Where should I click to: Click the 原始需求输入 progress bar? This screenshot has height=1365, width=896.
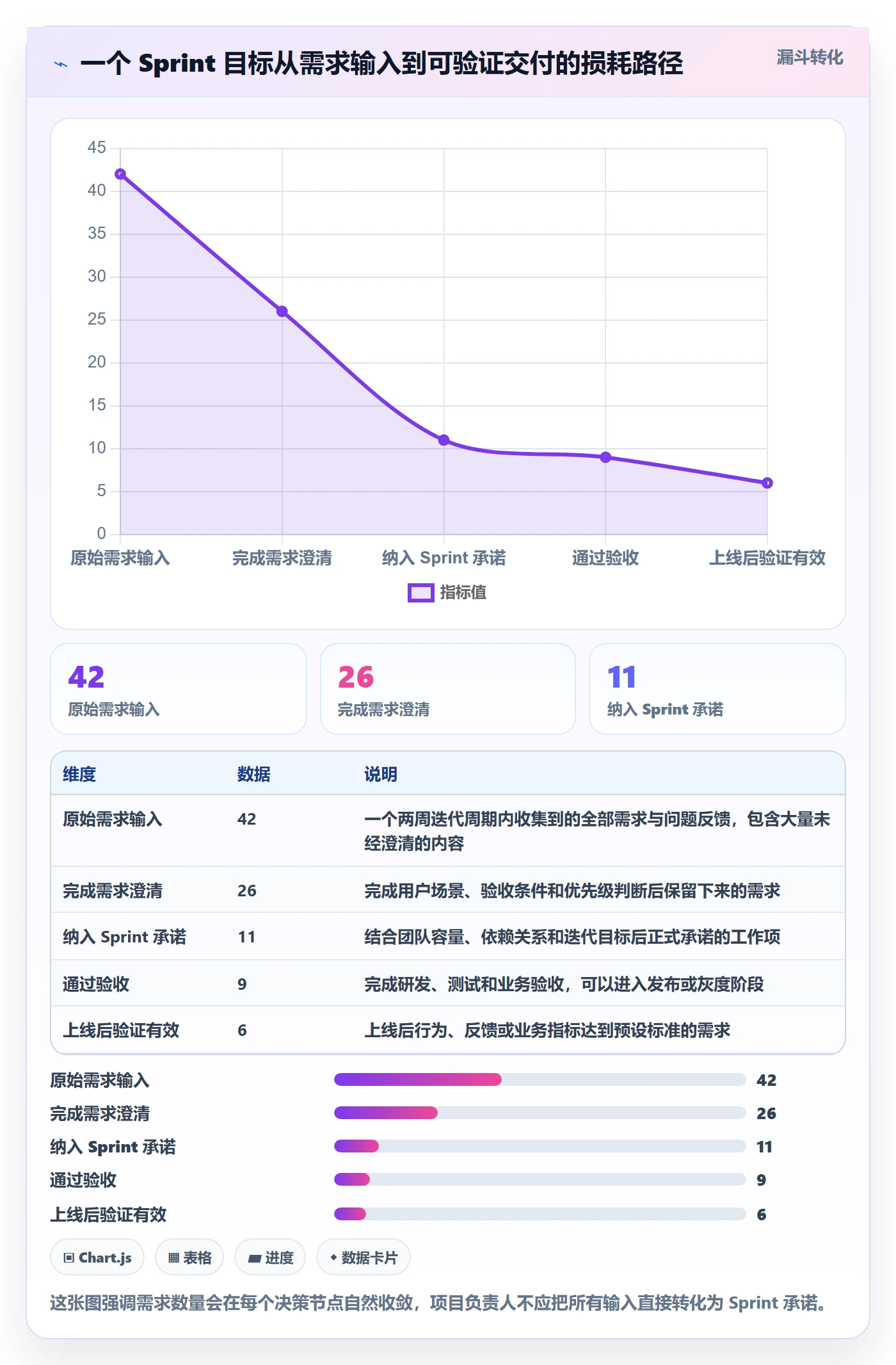(x=540, y=1080)
